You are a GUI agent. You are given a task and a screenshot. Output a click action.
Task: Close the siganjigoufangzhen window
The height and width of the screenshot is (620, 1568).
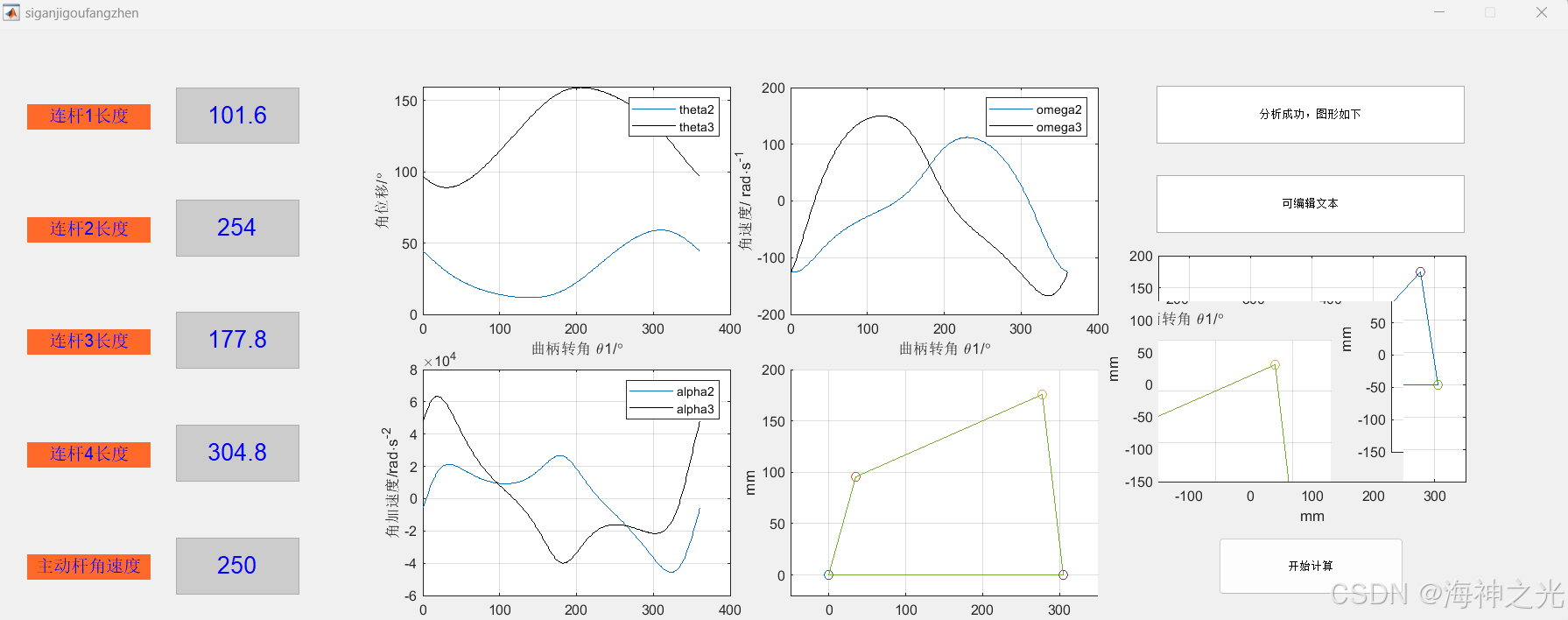pos(1542,12)
